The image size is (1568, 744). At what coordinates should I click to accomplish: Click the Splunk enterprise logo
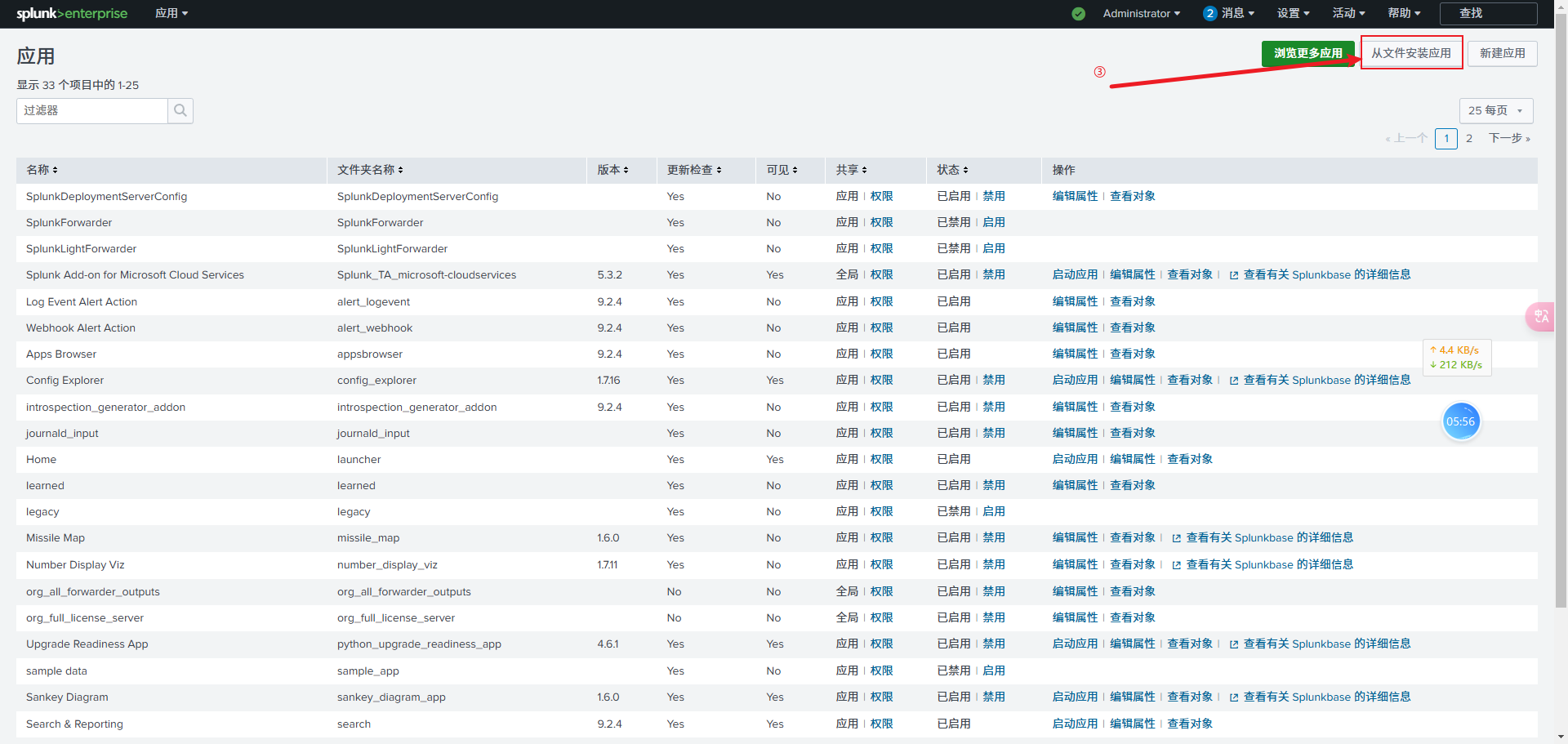[72, 14]
